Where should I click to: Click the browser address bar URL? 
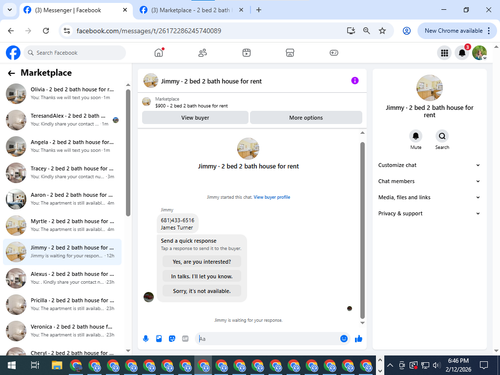click(x=149, y=31)
